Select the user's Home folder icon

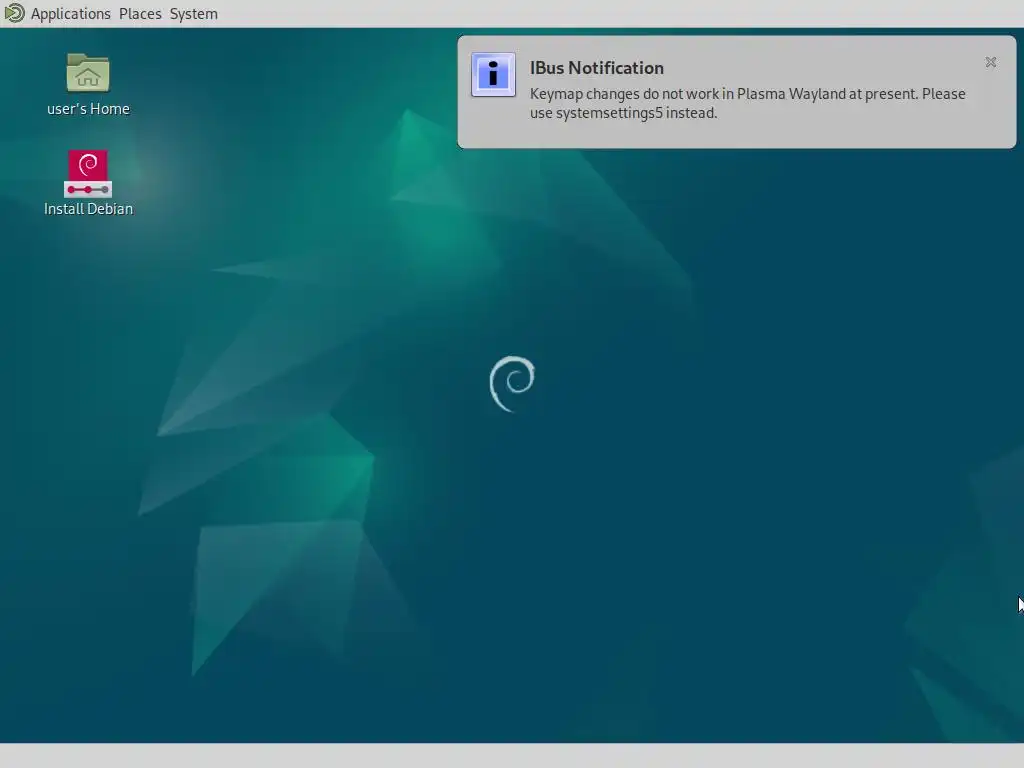point(88,72)
